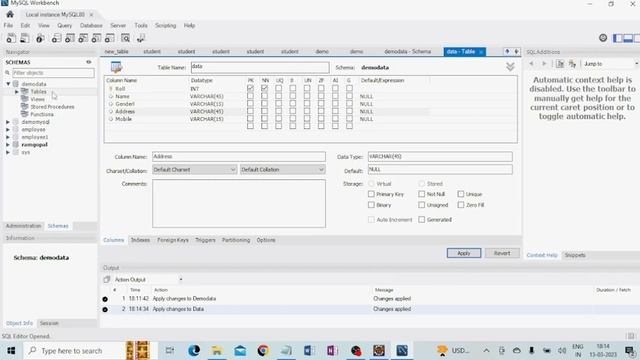Go forward in SQL Additions help

(544, 64)
